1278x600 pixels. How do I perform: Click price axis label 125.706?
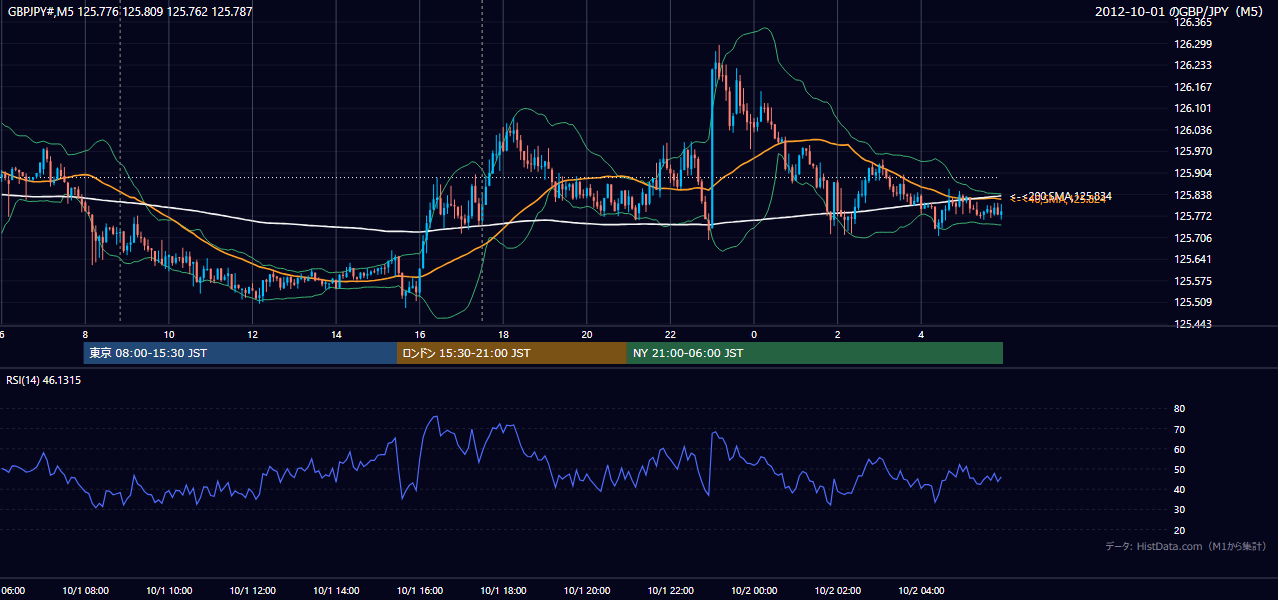1192,238
